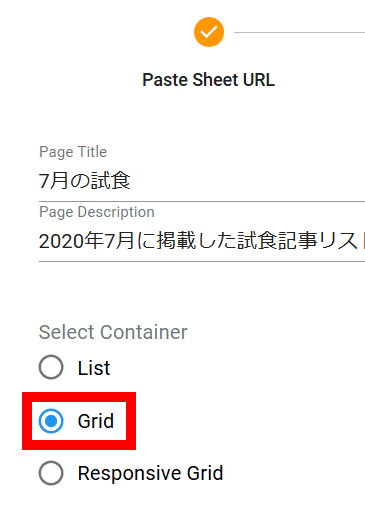This screenshot has height=530, width=365.
Task: Click the Select Container heading
Action: [x=113, y=332]
